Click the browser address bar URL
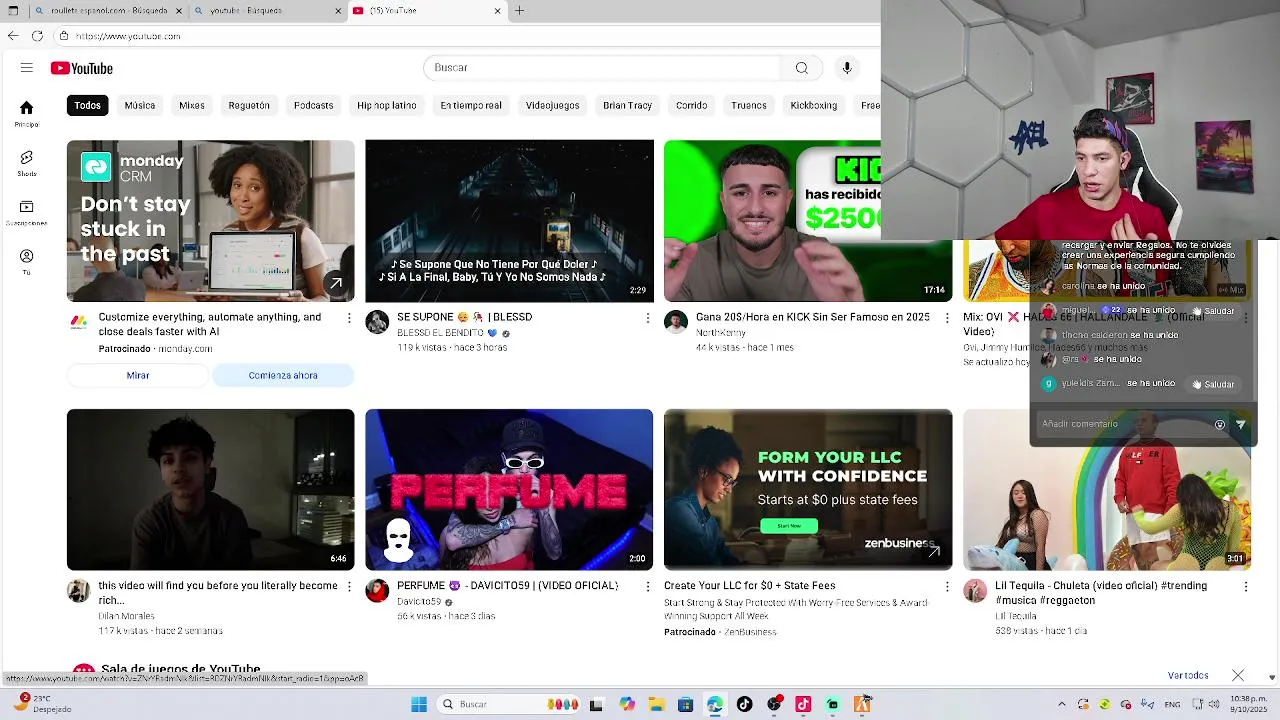The image size is (1280, 720). coord(128,36)
